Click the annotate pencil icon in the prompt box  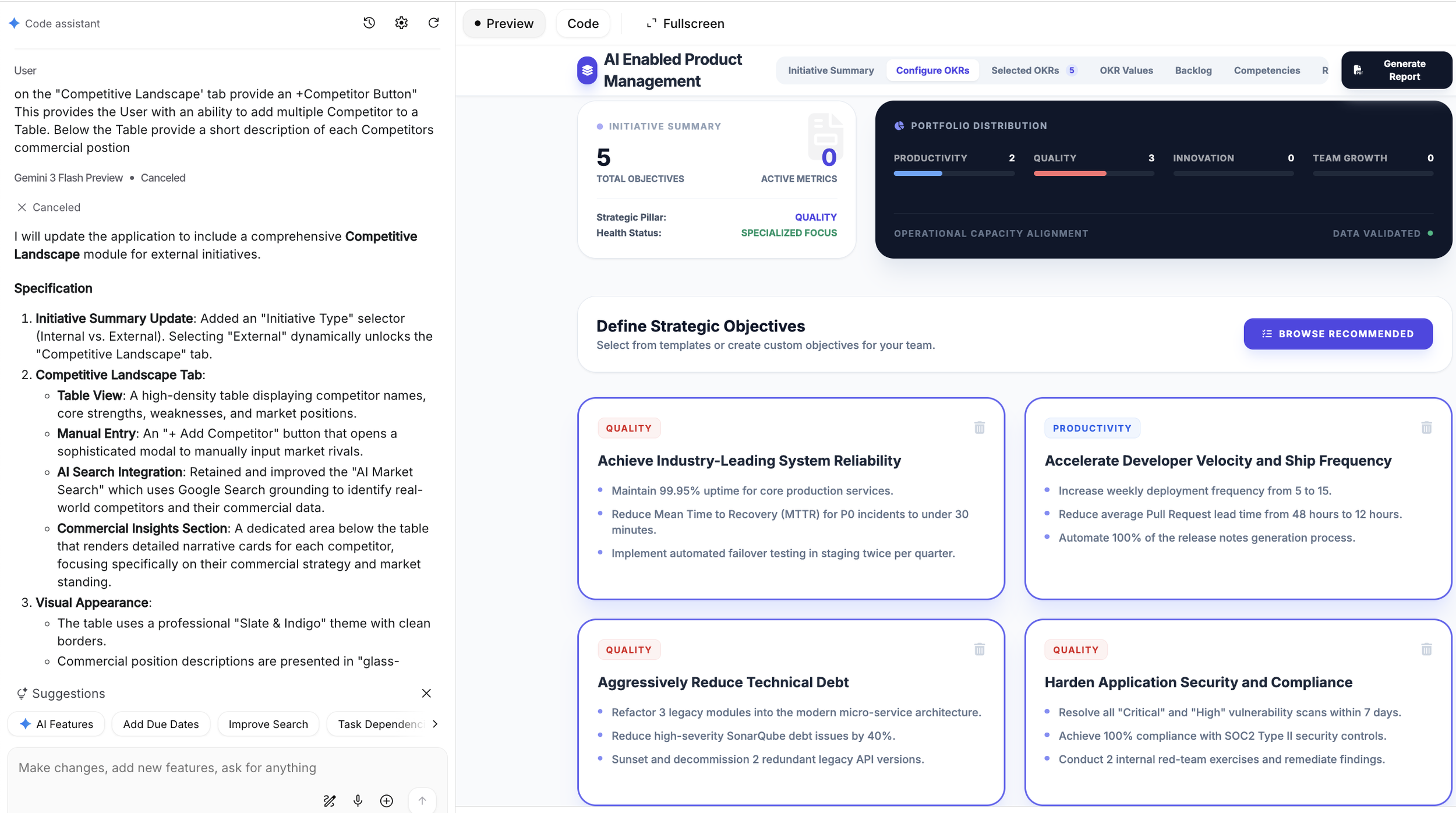pyautogui.click(x=329, y=801)
